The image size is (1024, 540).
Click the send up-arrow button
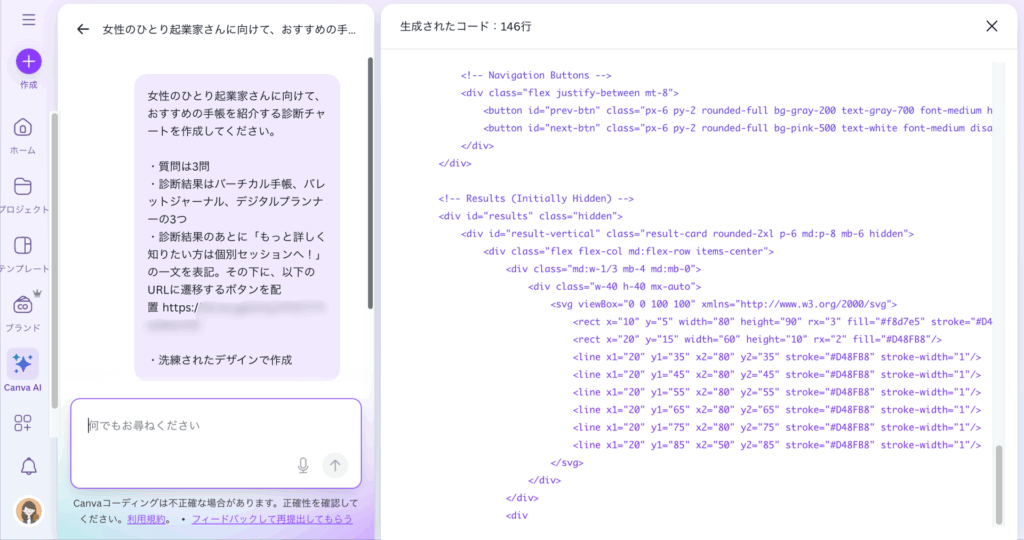pyautogui.click(x=335, y=465)
